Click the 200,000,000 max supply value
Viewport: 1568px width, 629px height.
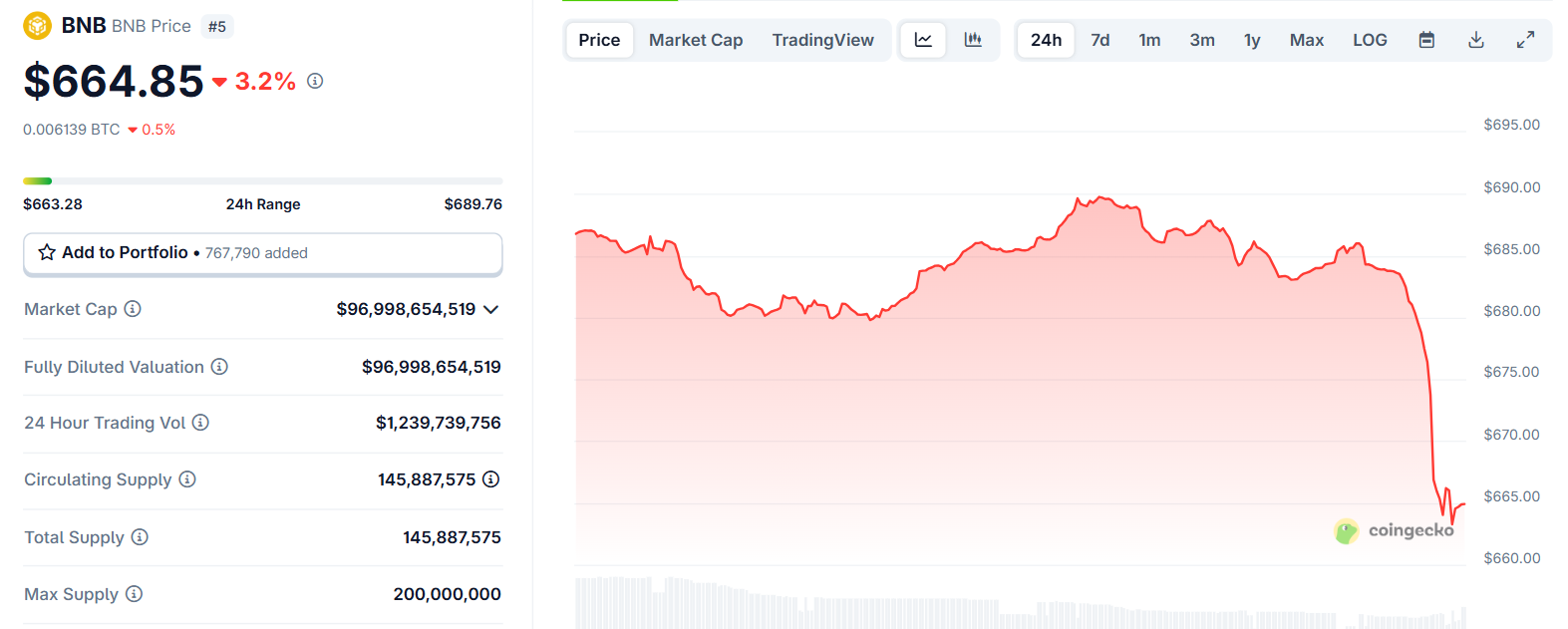[448, 594]
